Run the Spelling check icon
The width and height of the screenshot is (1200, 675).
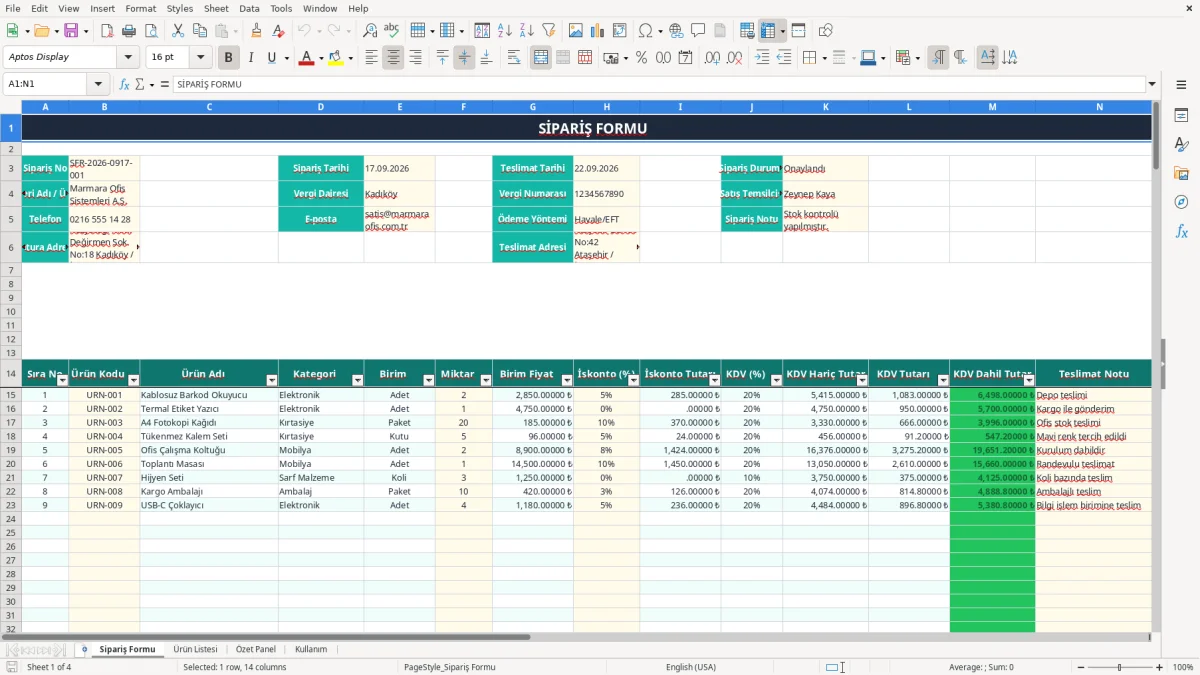click(x=391, y=31)
